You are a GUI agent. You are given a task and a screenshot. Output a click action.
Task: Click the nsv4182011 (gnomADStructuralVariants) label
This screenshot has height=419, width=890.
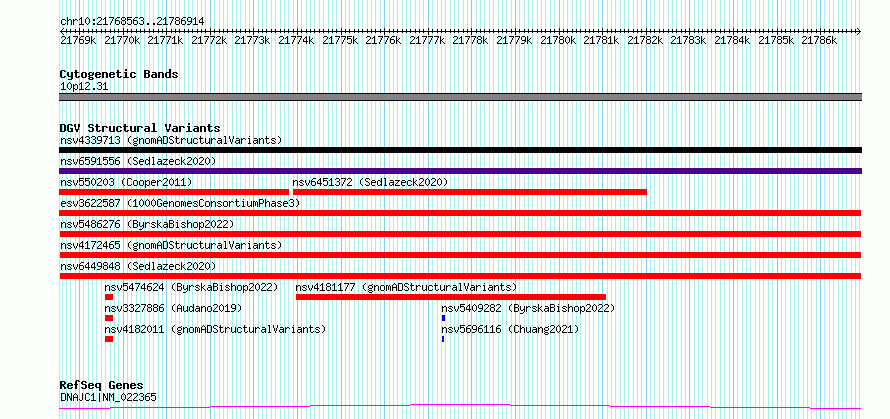pyautogui.click(x=215, y=329)
